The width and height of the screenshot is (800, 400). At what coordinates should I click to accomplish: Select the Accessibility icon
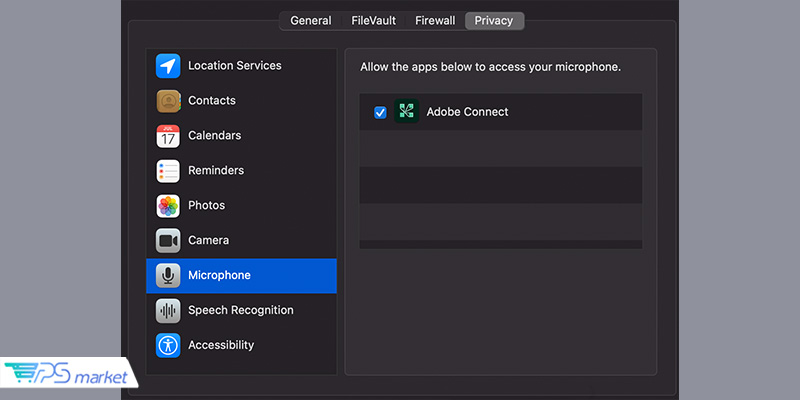click(x=168, y=346)
